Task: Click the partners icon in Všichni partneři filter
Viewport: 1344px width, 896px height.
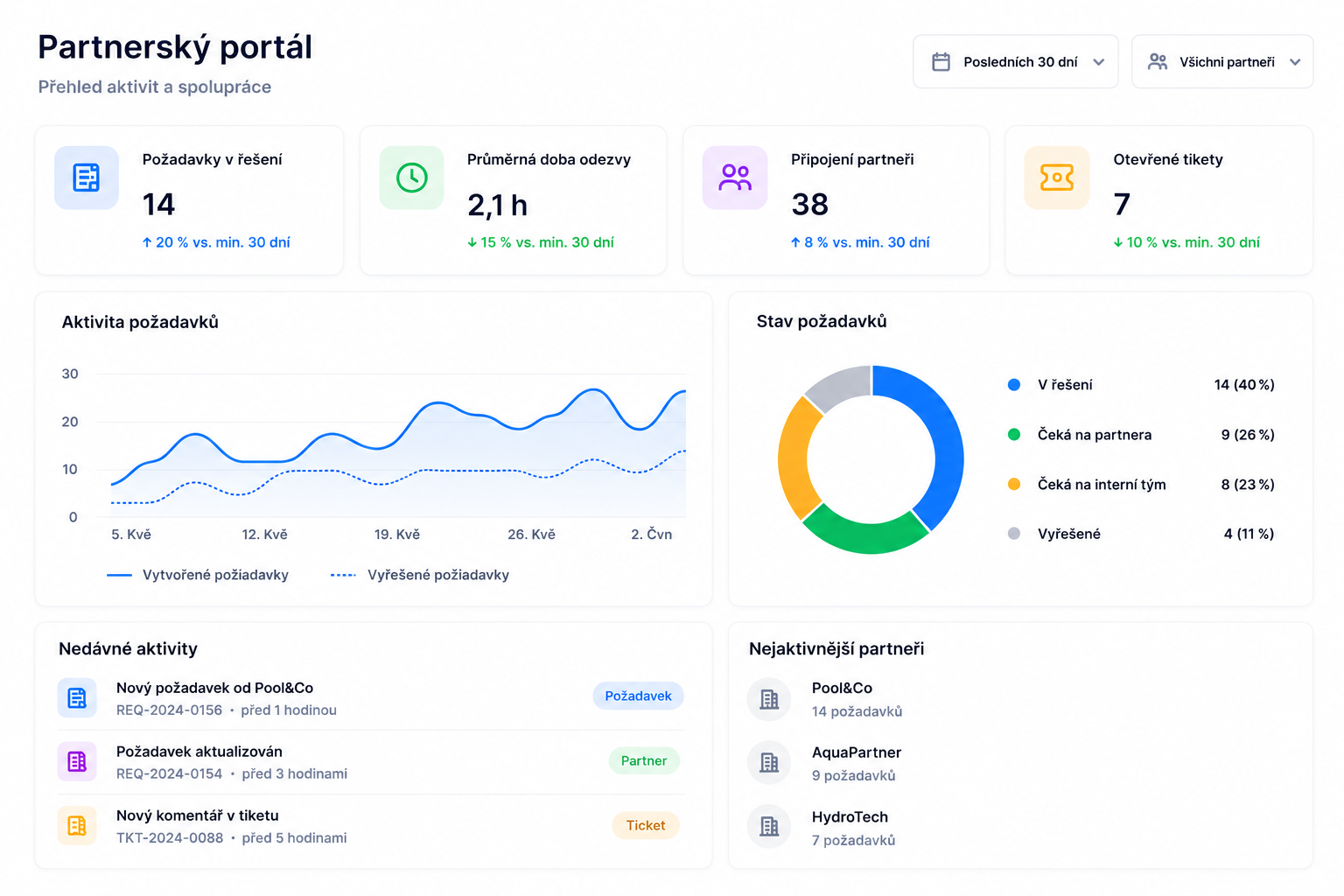Action: click(1158, 62)
